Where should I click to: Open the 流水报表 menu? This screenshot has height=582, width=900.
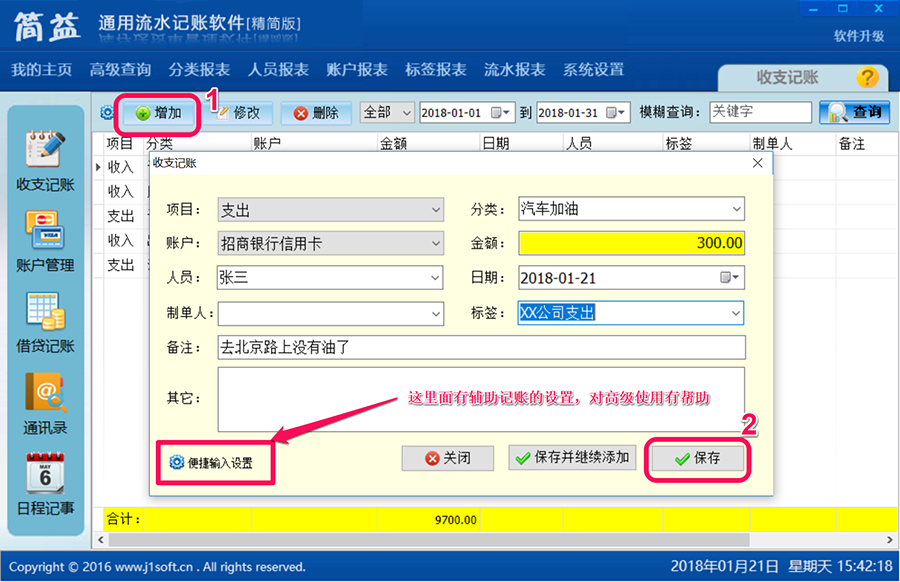click(x=514, y=69)
